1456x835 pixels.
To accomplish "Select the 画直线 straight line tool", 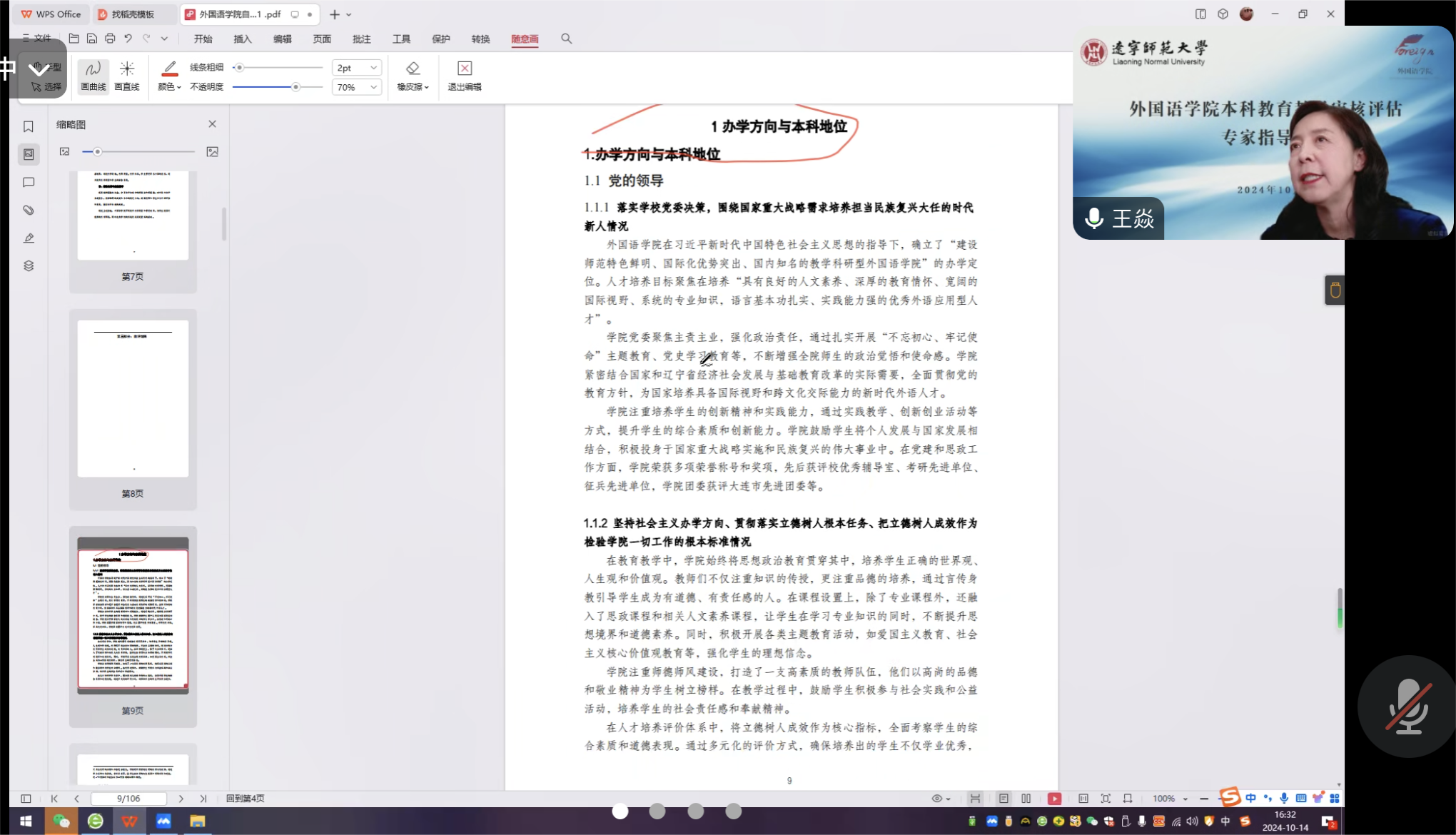I will click(x=127, y=76).
